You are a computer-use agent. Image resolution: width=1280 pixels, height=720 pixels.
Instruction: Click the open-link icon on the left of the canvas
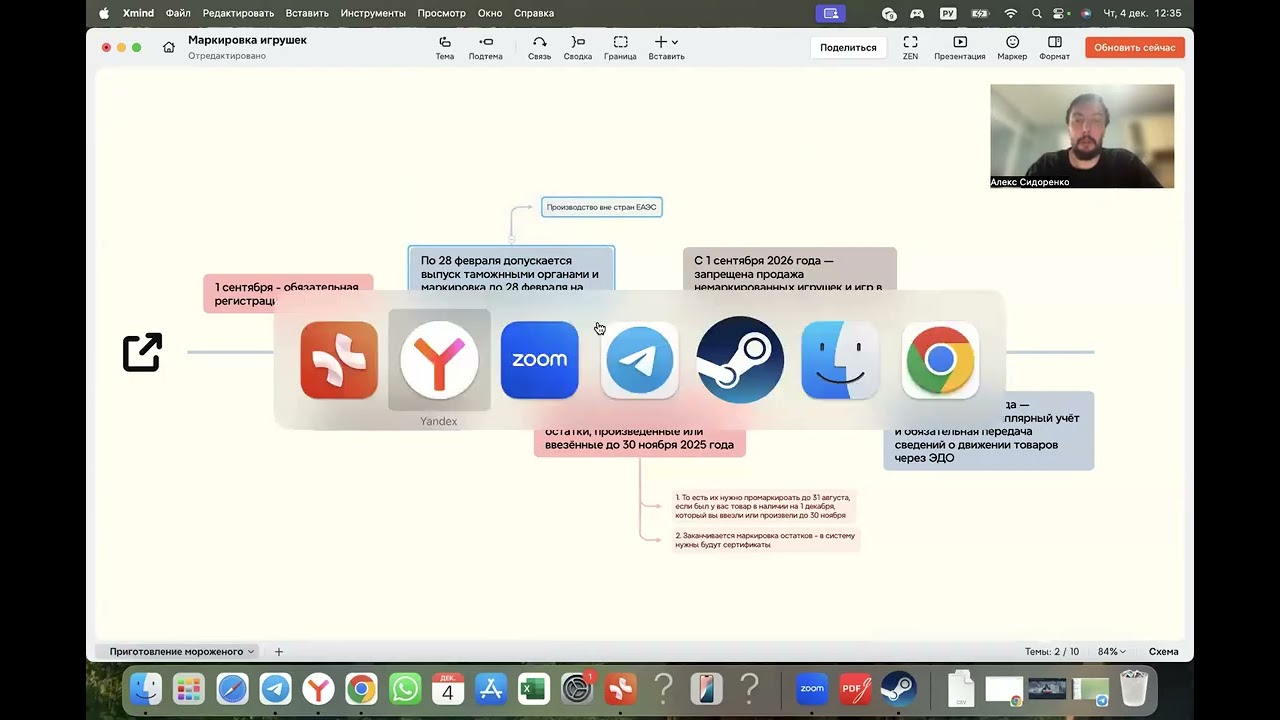point(142,352)
